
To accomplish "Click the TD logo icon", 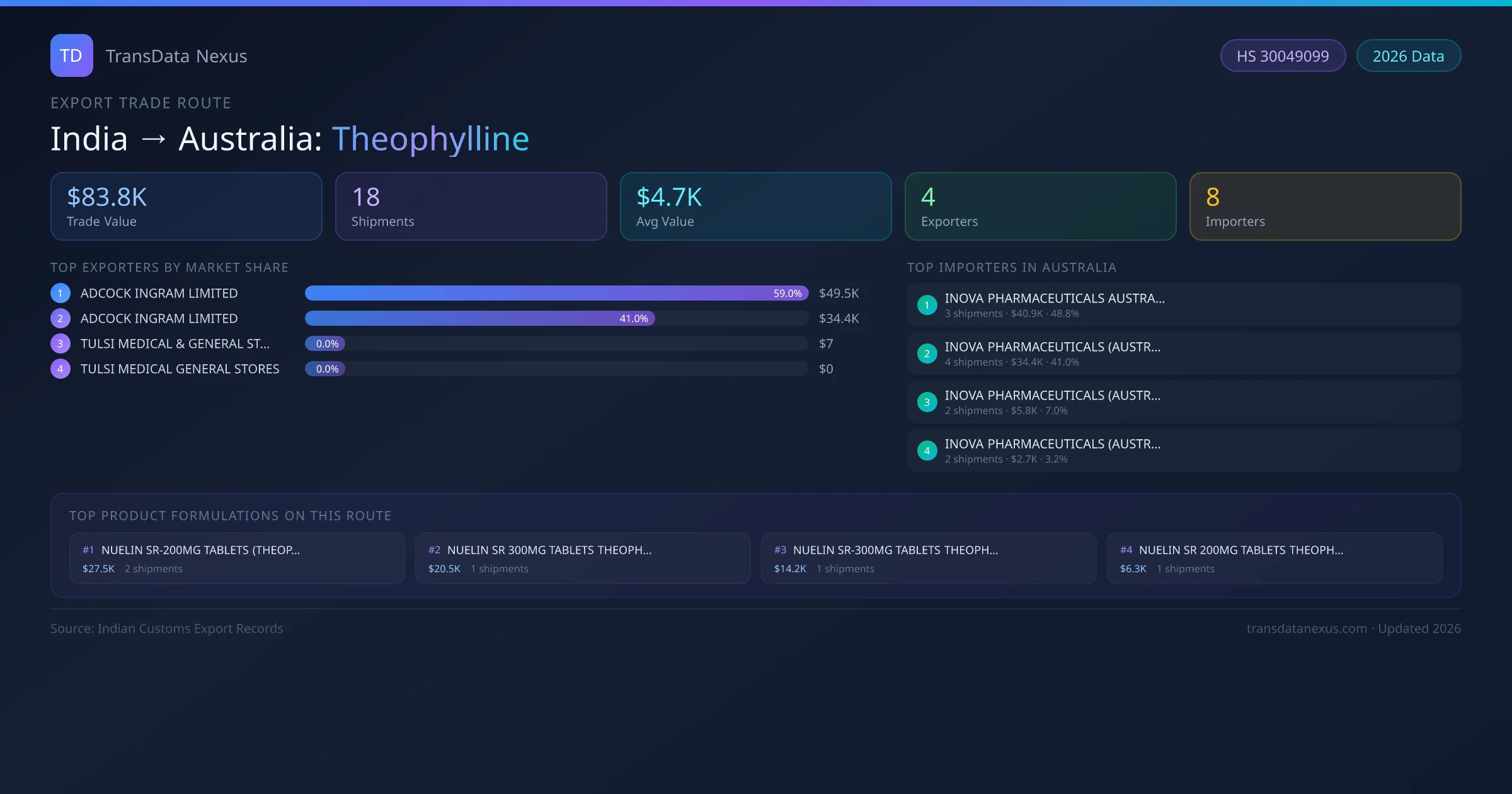I will coord(71,55).
